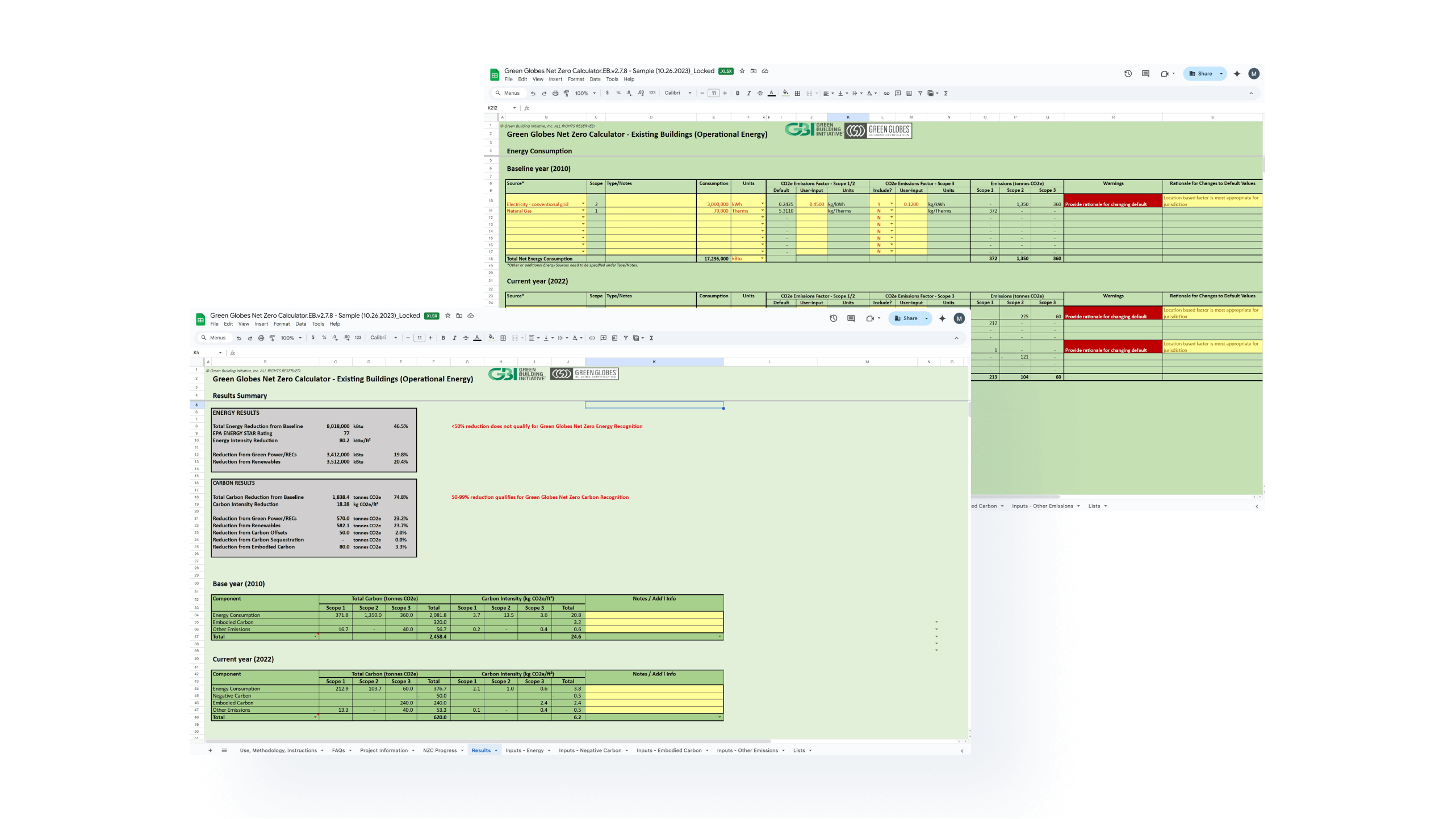Apply bold formatting from the toolbar
1456x819 pixels.
(444, 338)
